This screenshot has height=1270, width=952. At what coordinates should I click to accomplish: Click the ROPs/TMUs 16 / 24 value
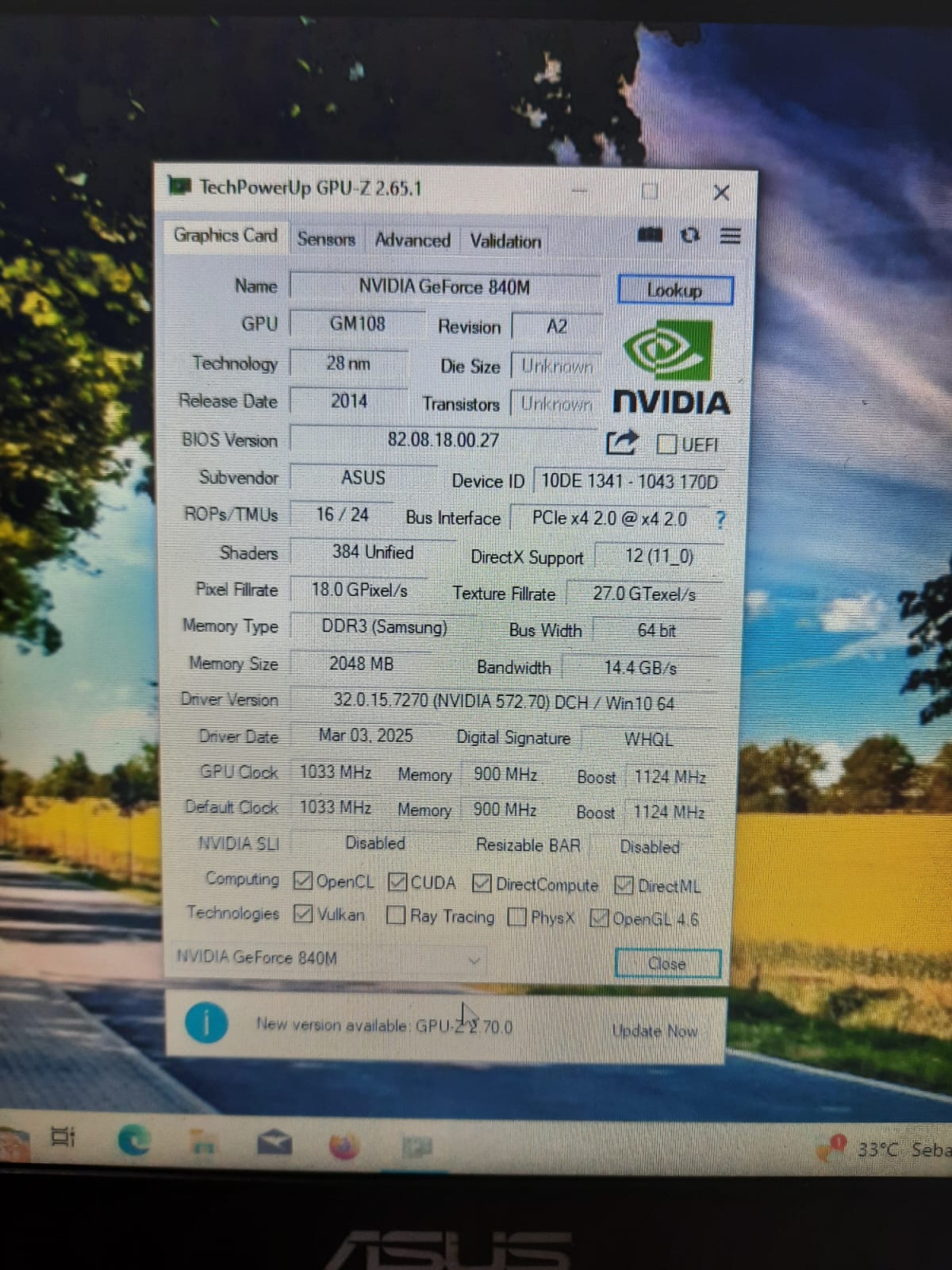[342, 514]
